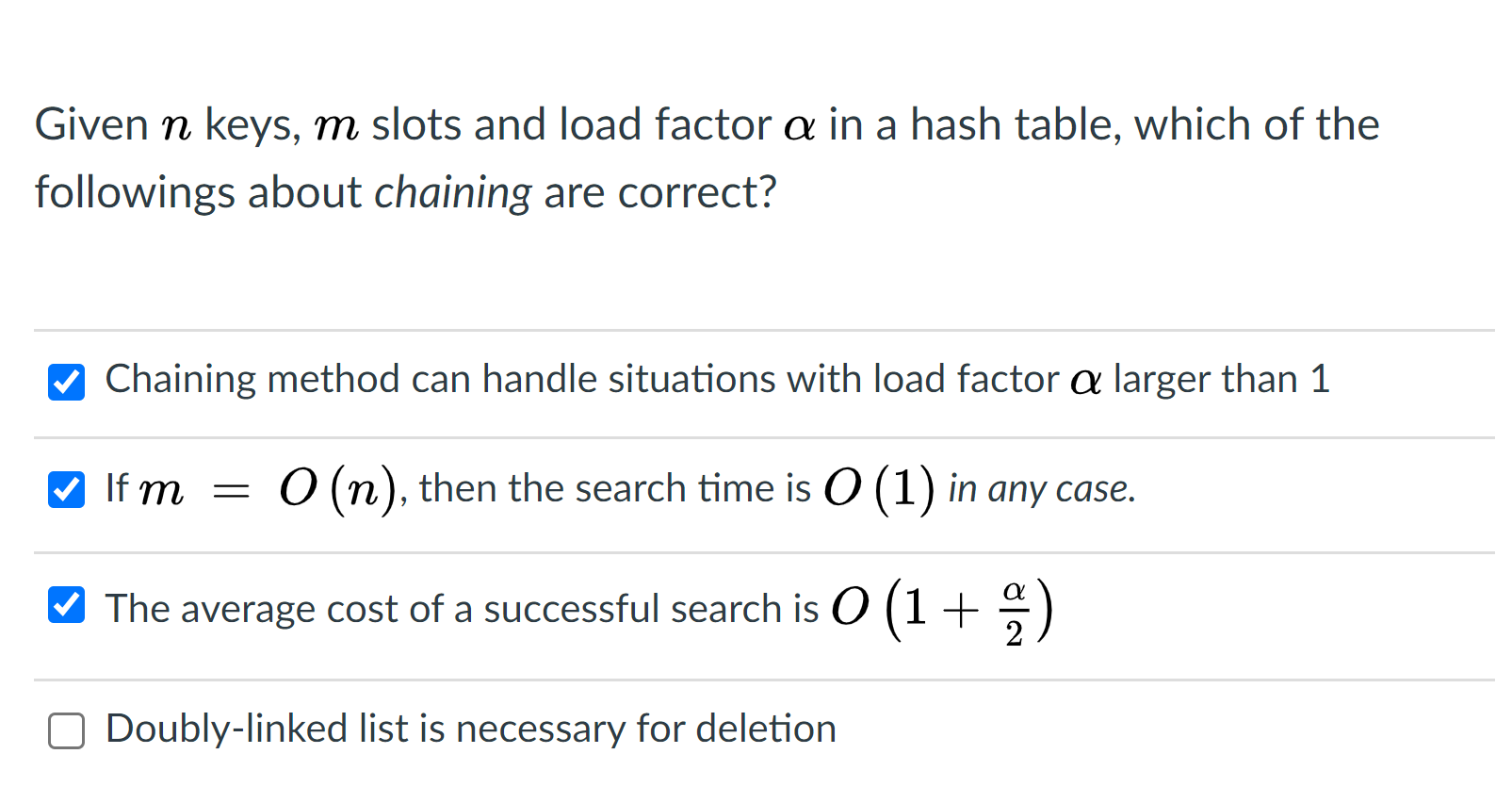Click the divider line below the last option
The image size is (1512, 803).
tap(754, 796)
